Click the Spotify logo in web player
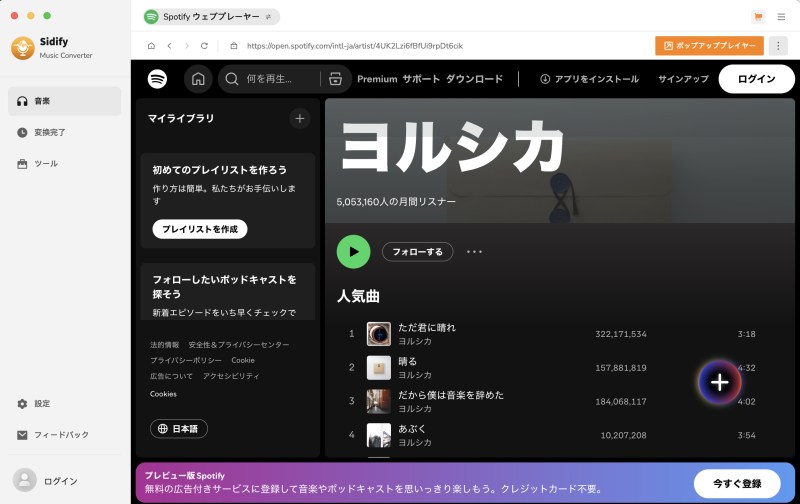Image resolution: width=800 pixels, height=504 pixels. tap(157, 79)
